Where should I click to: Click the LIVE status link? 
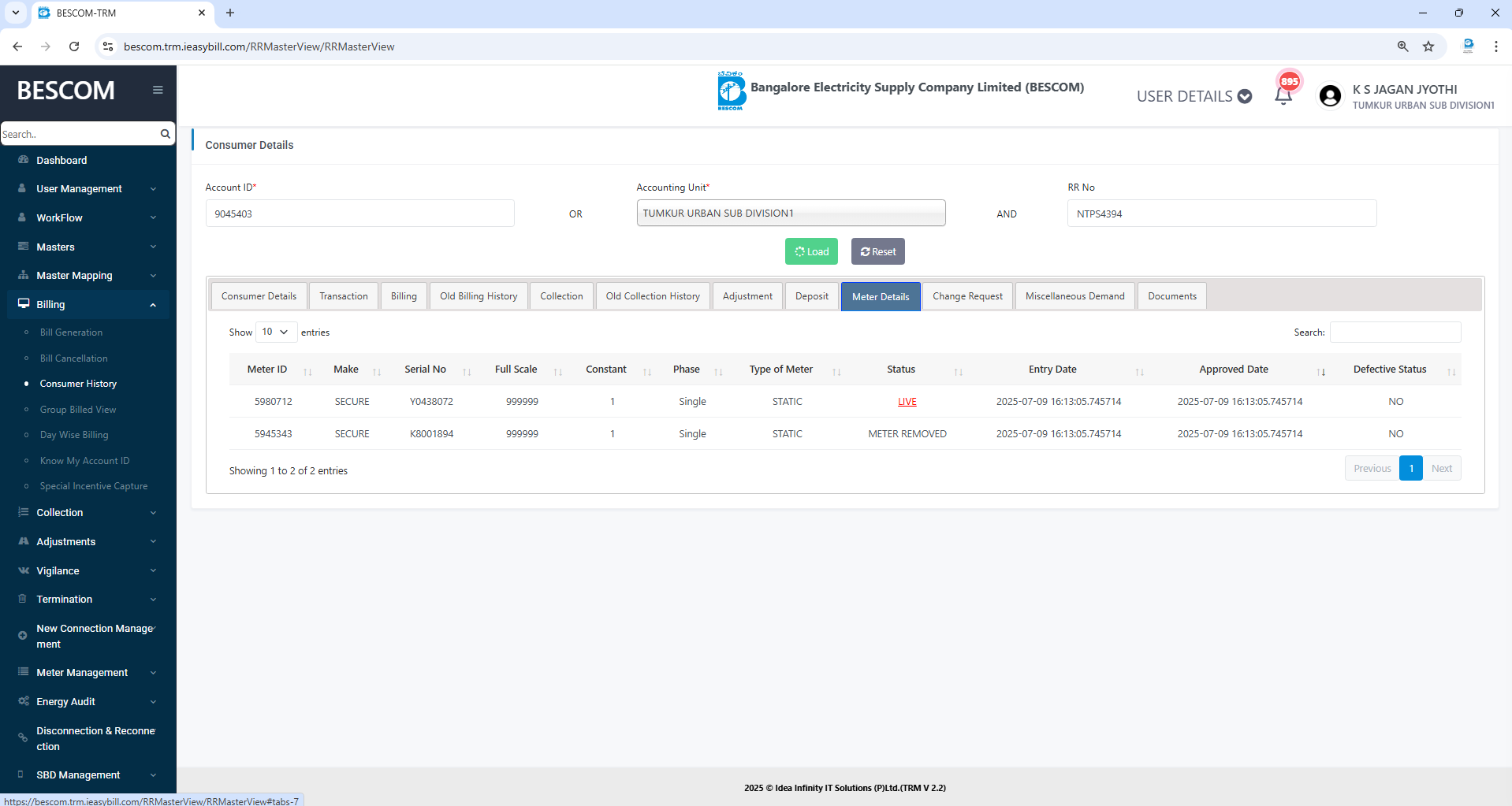907,402
